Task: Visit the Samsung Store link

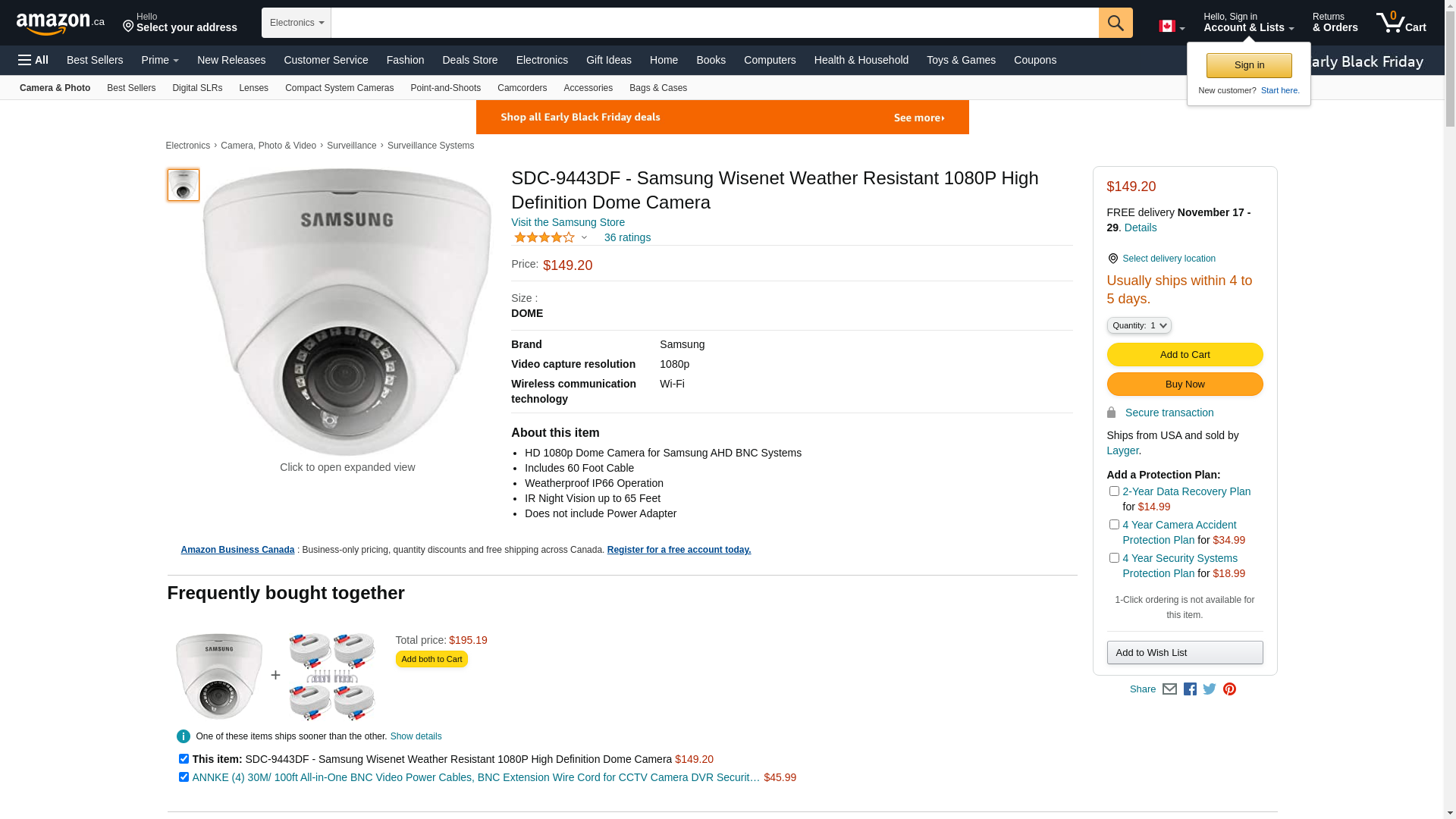Action: point(567,222)
